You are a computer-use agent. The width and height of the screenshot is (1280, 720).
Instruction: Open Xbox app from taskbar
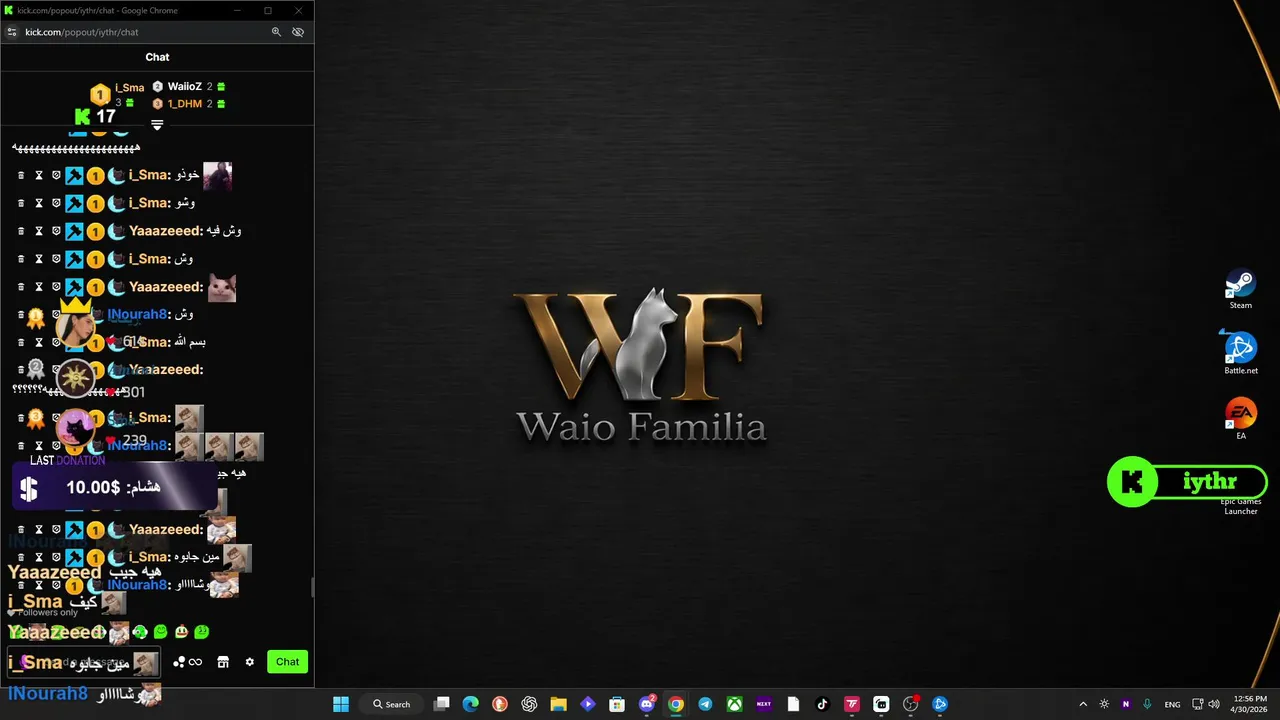pyautogui.click(x=735, y=704)
